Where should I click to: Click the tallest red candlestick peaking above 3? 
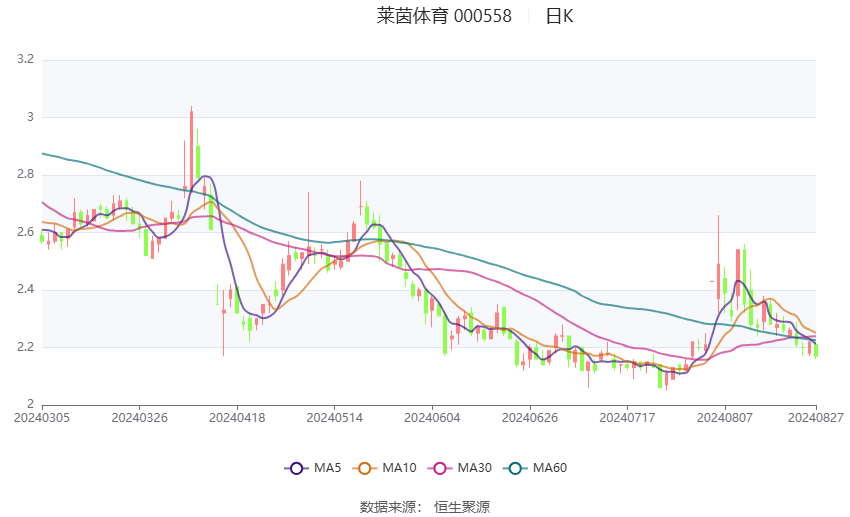click(x=191, y=149)
